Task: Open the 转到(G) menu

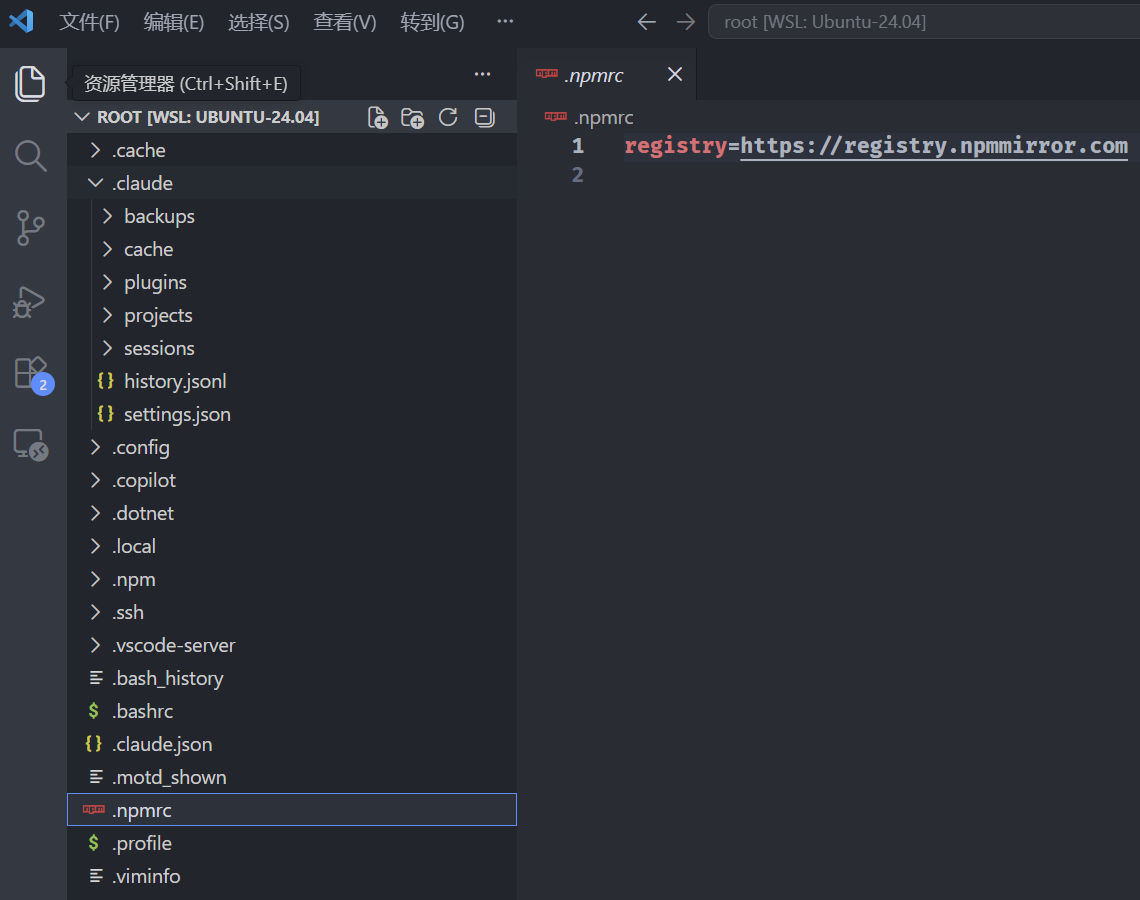Action: click(432, 22)
